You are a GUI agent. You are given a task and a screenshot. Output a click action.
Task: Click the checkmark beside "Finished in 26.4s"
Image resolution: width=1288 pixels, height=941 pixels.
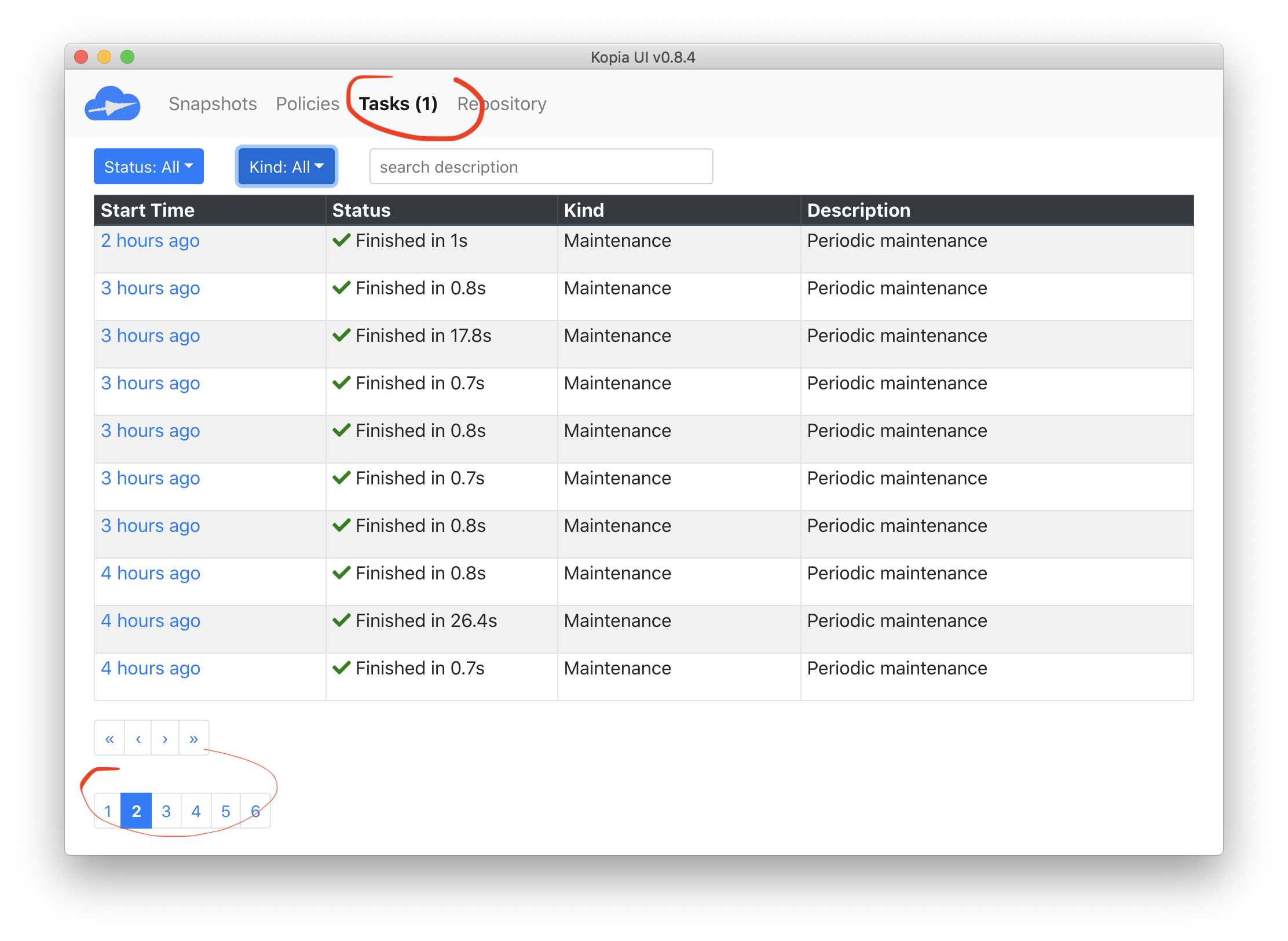(x=341, y=620)
